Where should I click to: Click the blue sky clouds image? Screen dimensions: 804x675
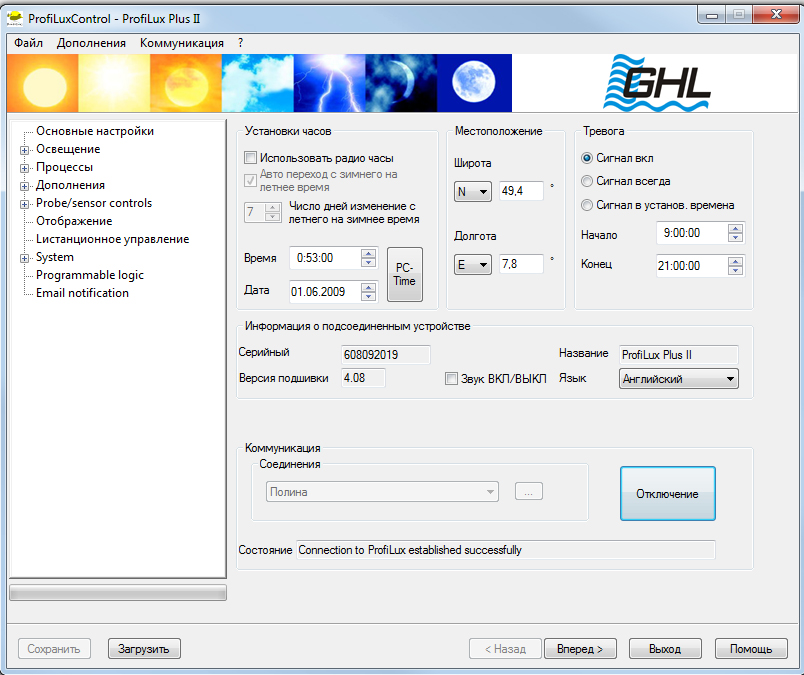tap(258, 83)
